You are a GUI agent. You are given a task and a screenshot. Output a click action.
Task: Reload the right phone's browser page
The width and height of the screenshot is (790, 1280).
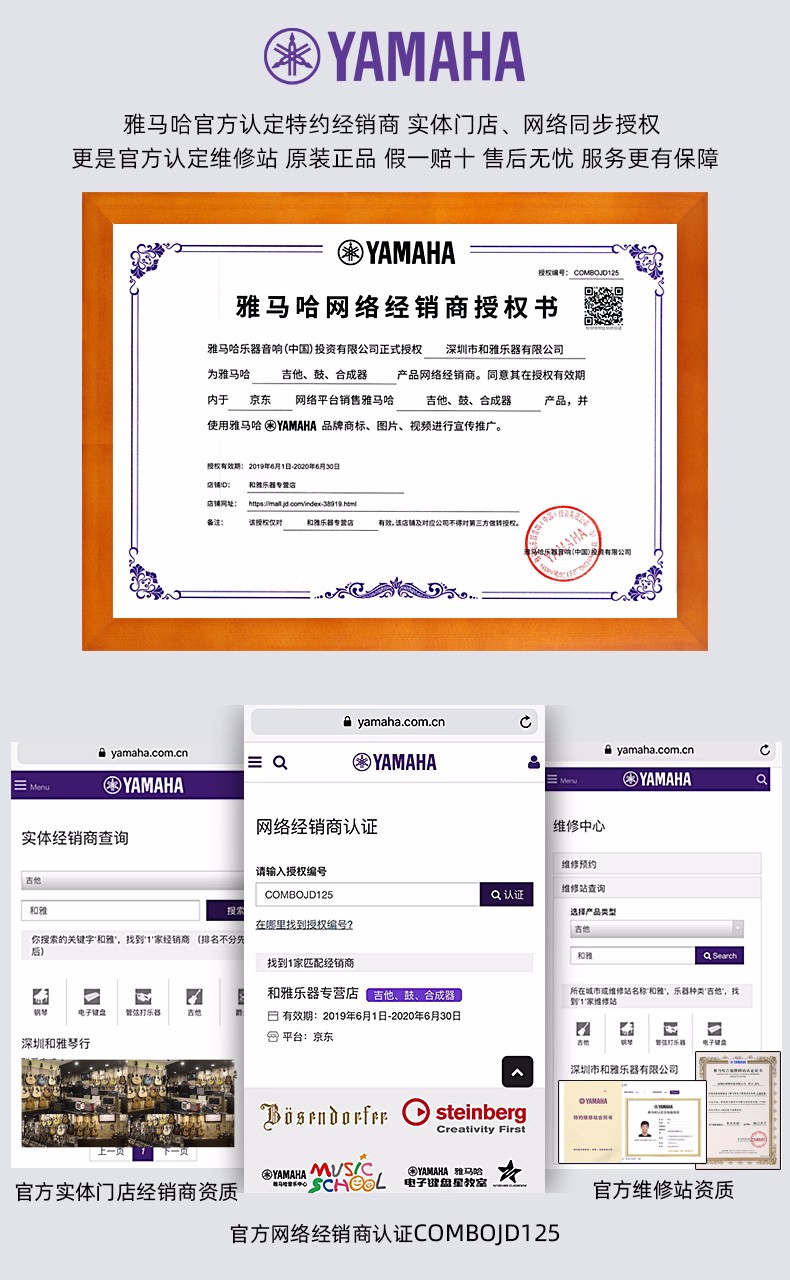(x=766, y=749)
